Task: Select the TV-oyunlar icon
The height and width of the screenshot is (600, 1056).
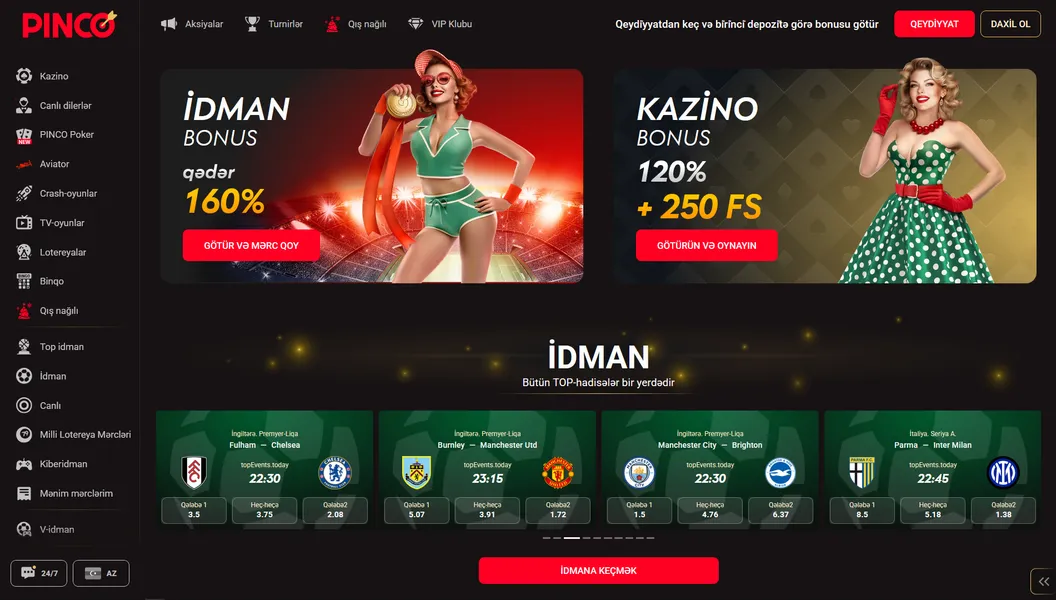Action: [24, 223]
